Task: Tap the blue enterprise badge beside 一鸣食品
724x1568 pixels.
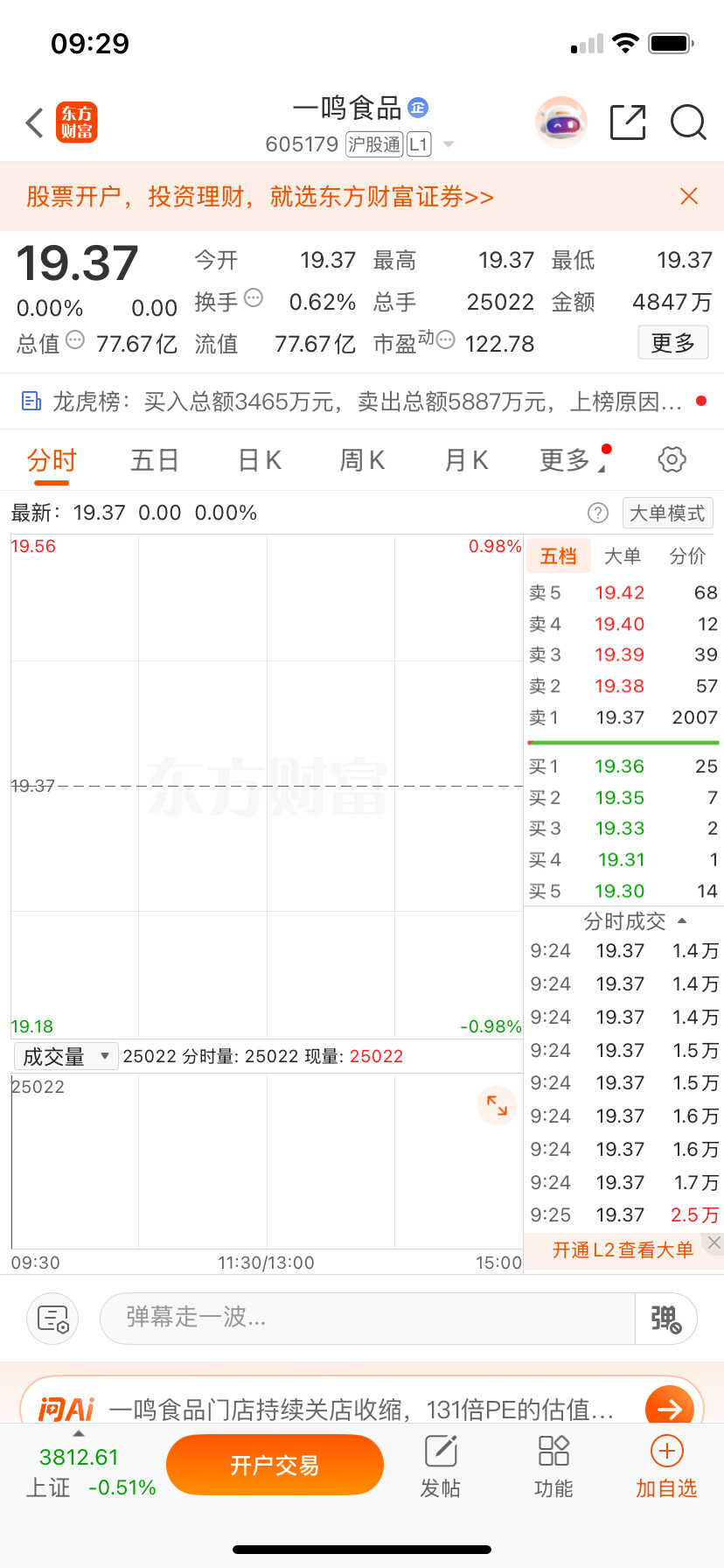Action: (418, 108)
